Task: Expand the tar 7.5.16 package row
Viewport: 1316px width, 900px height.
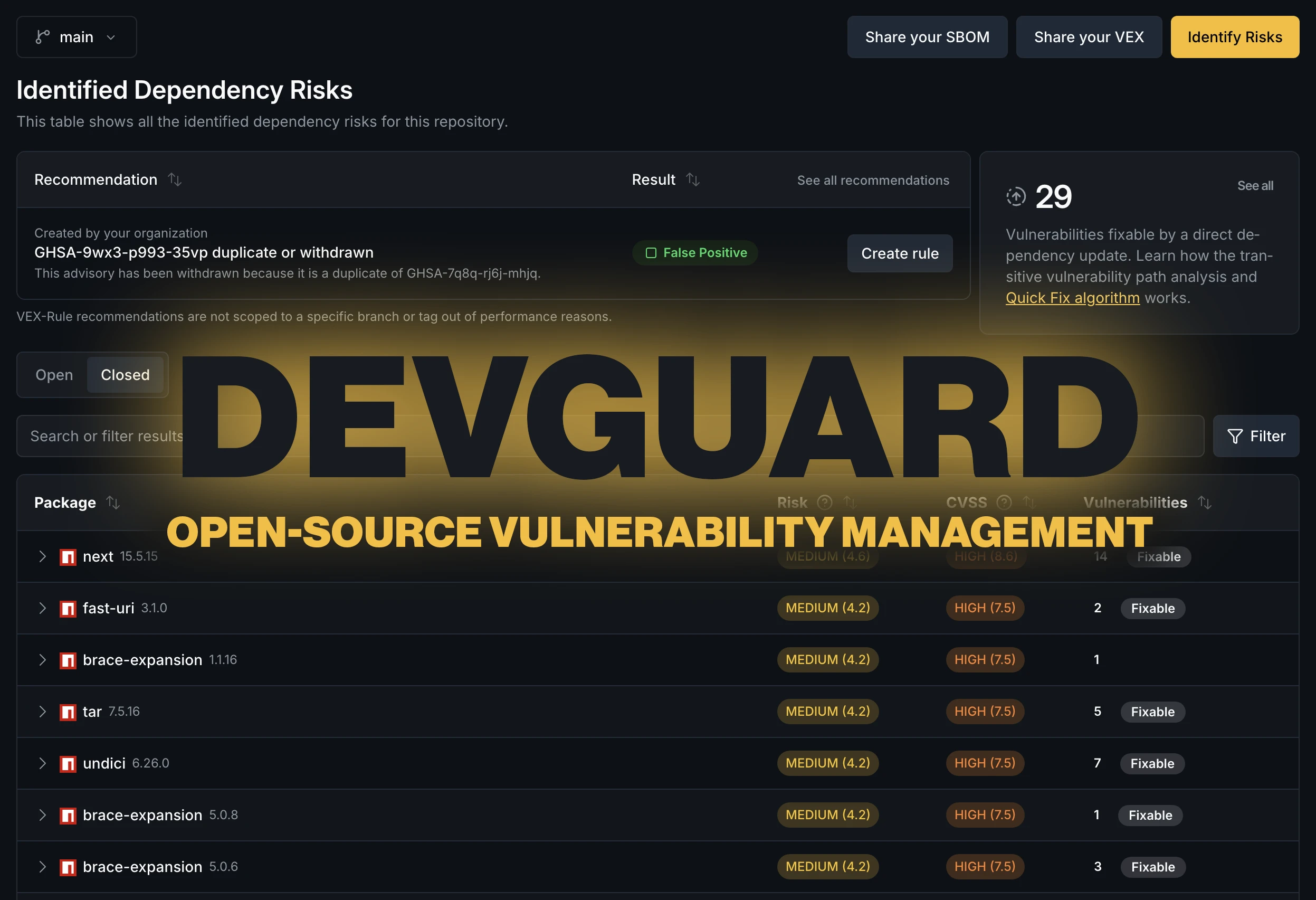Action: tap(42, 712)
